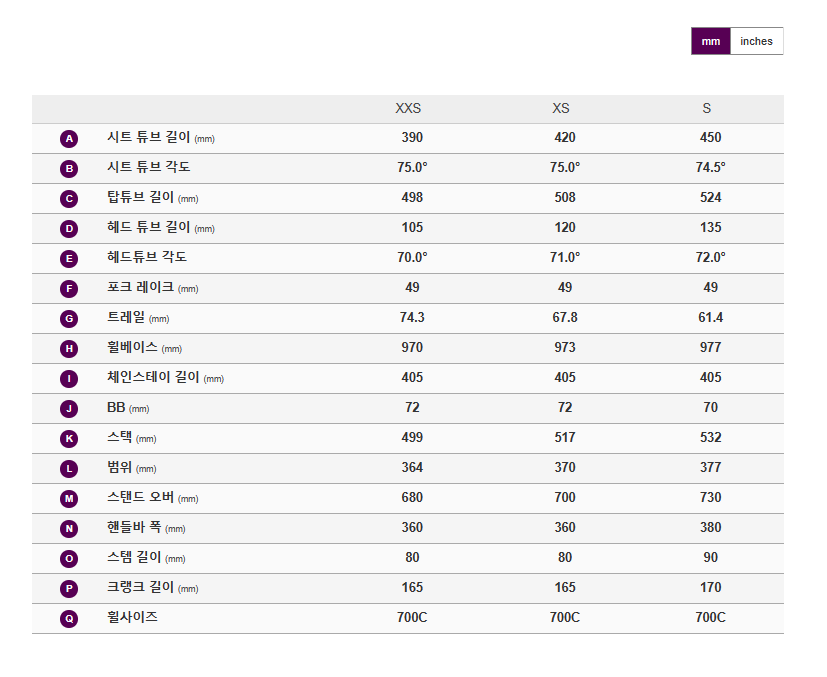This screenshot has height=677, width=827.
Task: Click the purple B circle icon
Action: click(69, 169)
